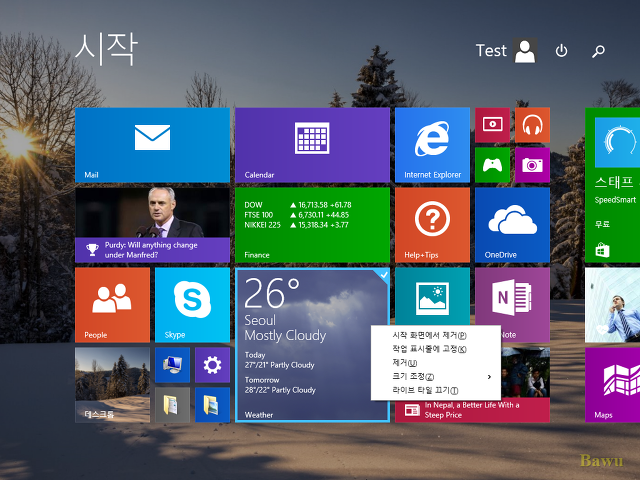
Task: Open the pictures folder tile on blue background
Action: pyautogui.click(x=212, y=405)
